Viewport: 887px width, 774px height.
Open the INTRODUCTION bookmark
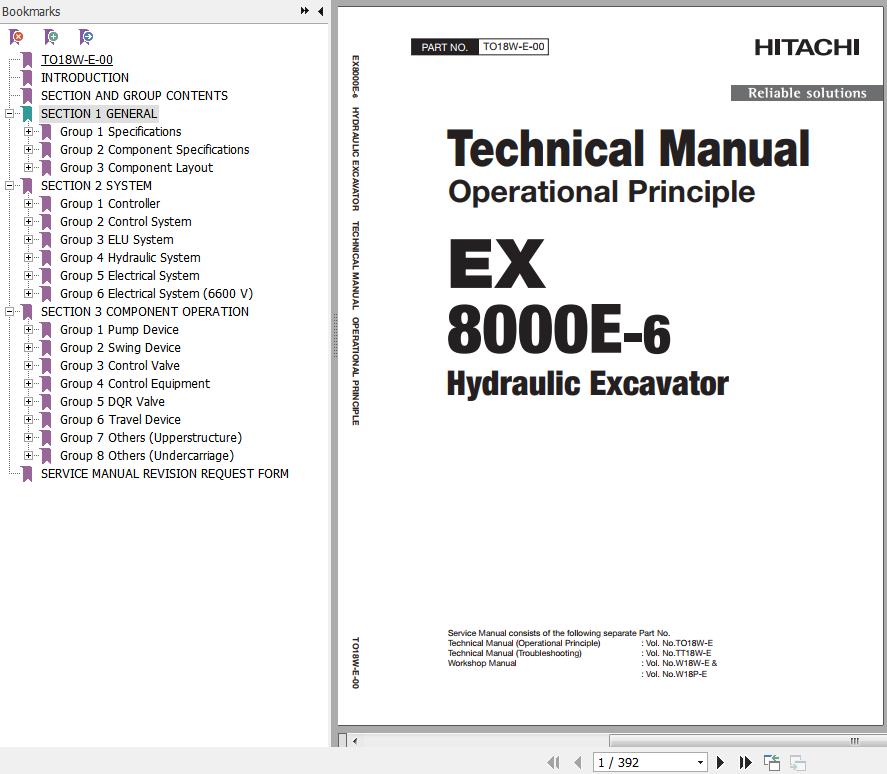tap(84, 78)
